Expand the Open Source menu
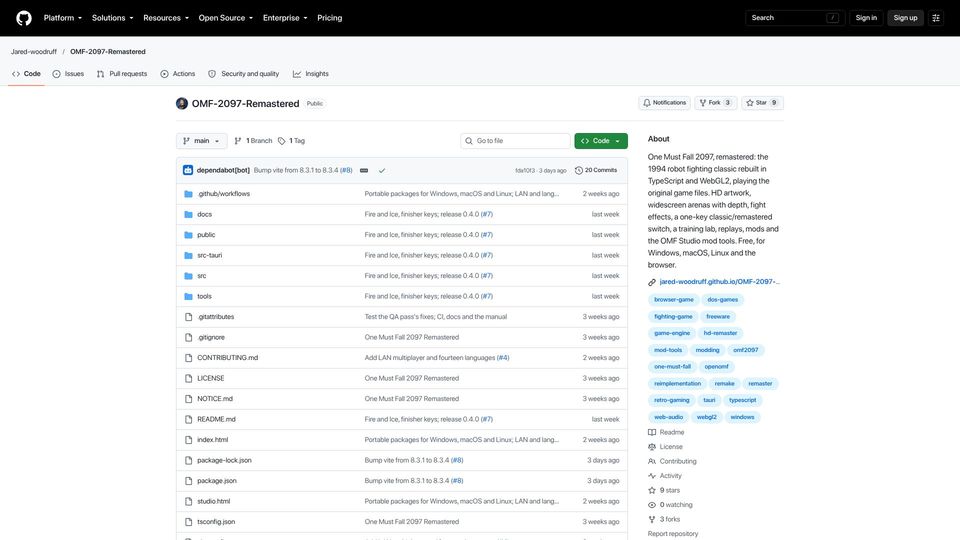This screenshot has width=960, height=540. pyautogui.click(x=225, y=18)
